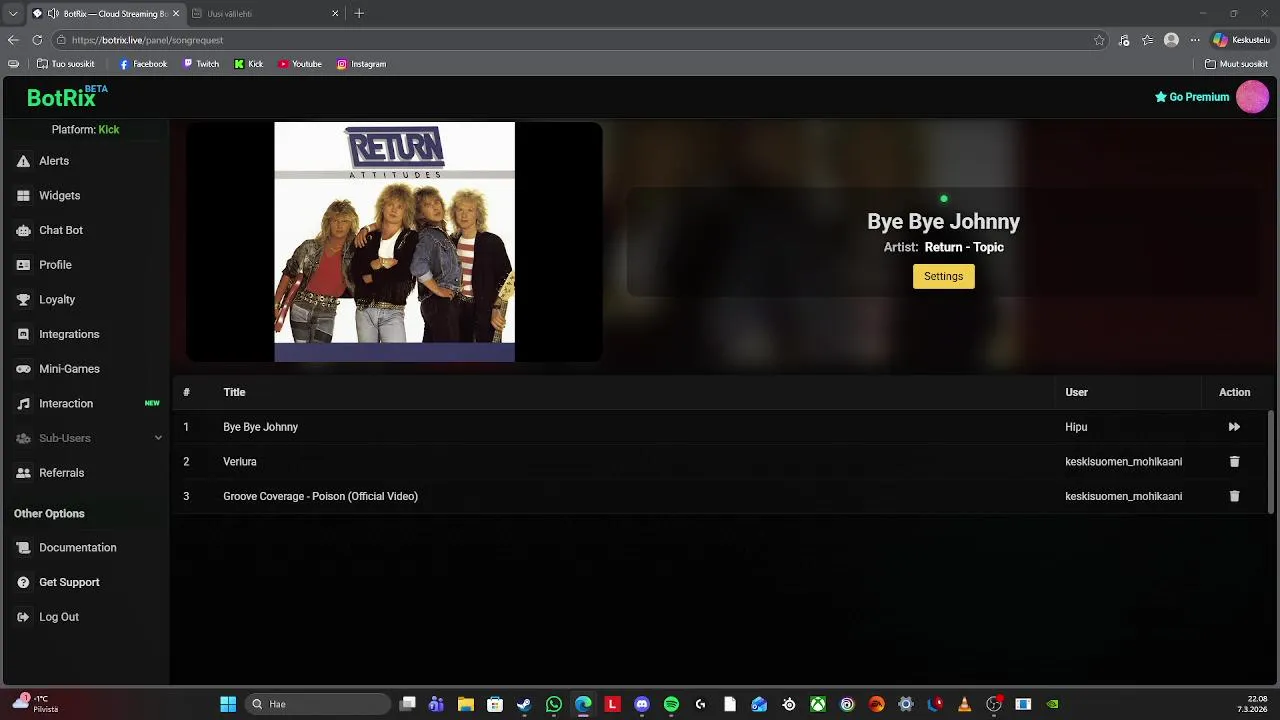
Task: Open the Kick bookmark
Action: [249, 64]
